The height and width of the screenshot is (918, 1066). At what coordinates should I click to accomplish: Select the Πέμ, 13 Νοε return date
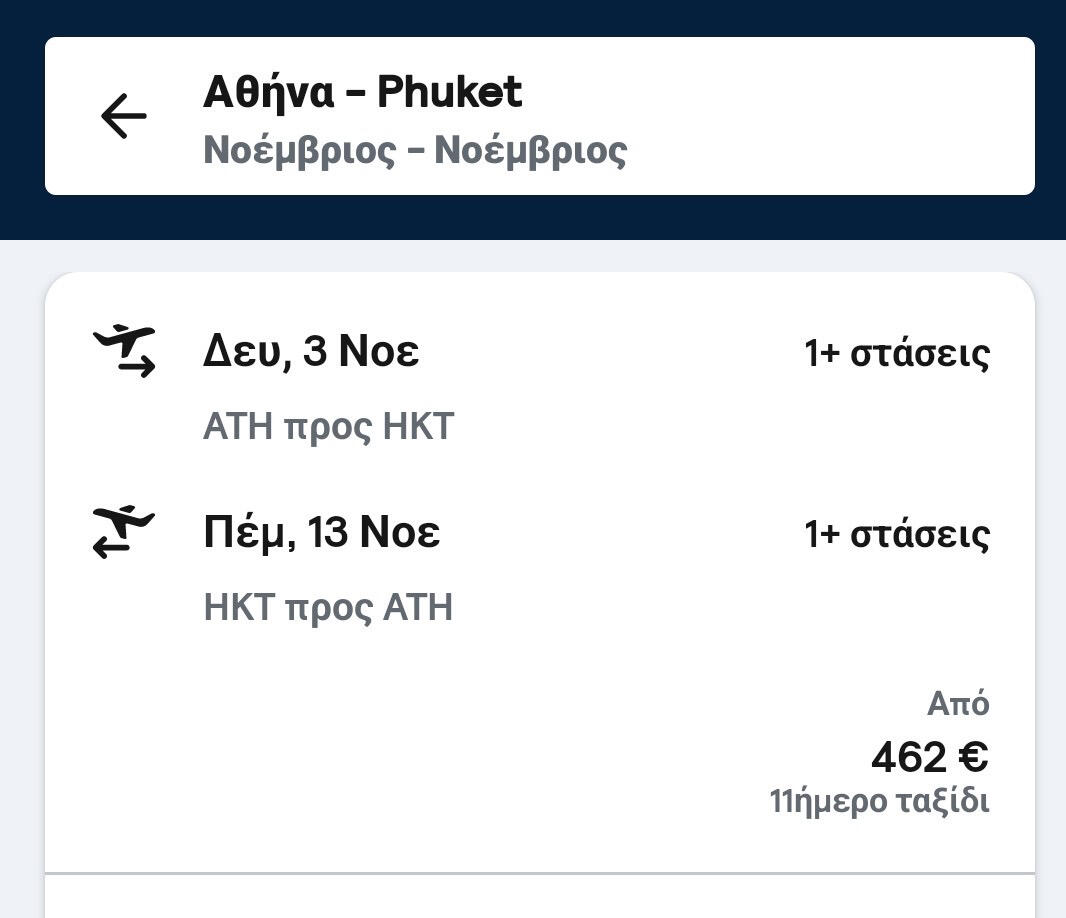[x=321, y=533]
